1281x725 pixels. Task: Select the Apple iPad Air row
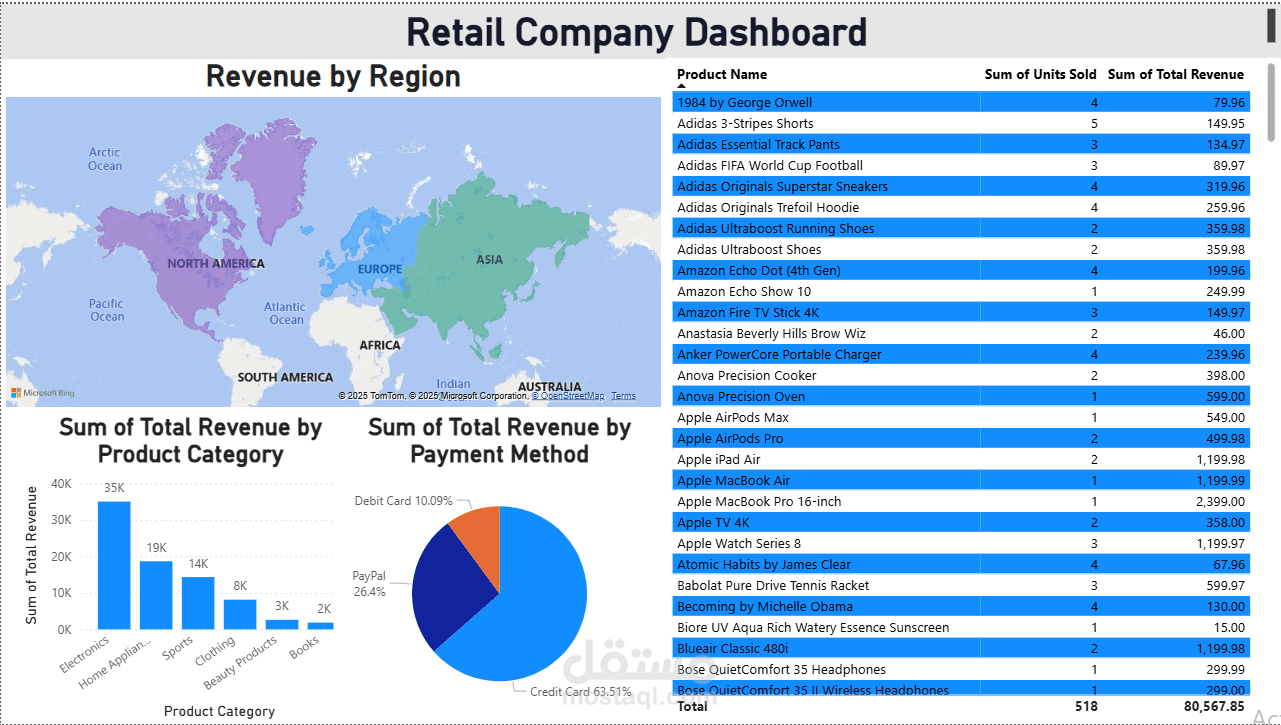961,459
